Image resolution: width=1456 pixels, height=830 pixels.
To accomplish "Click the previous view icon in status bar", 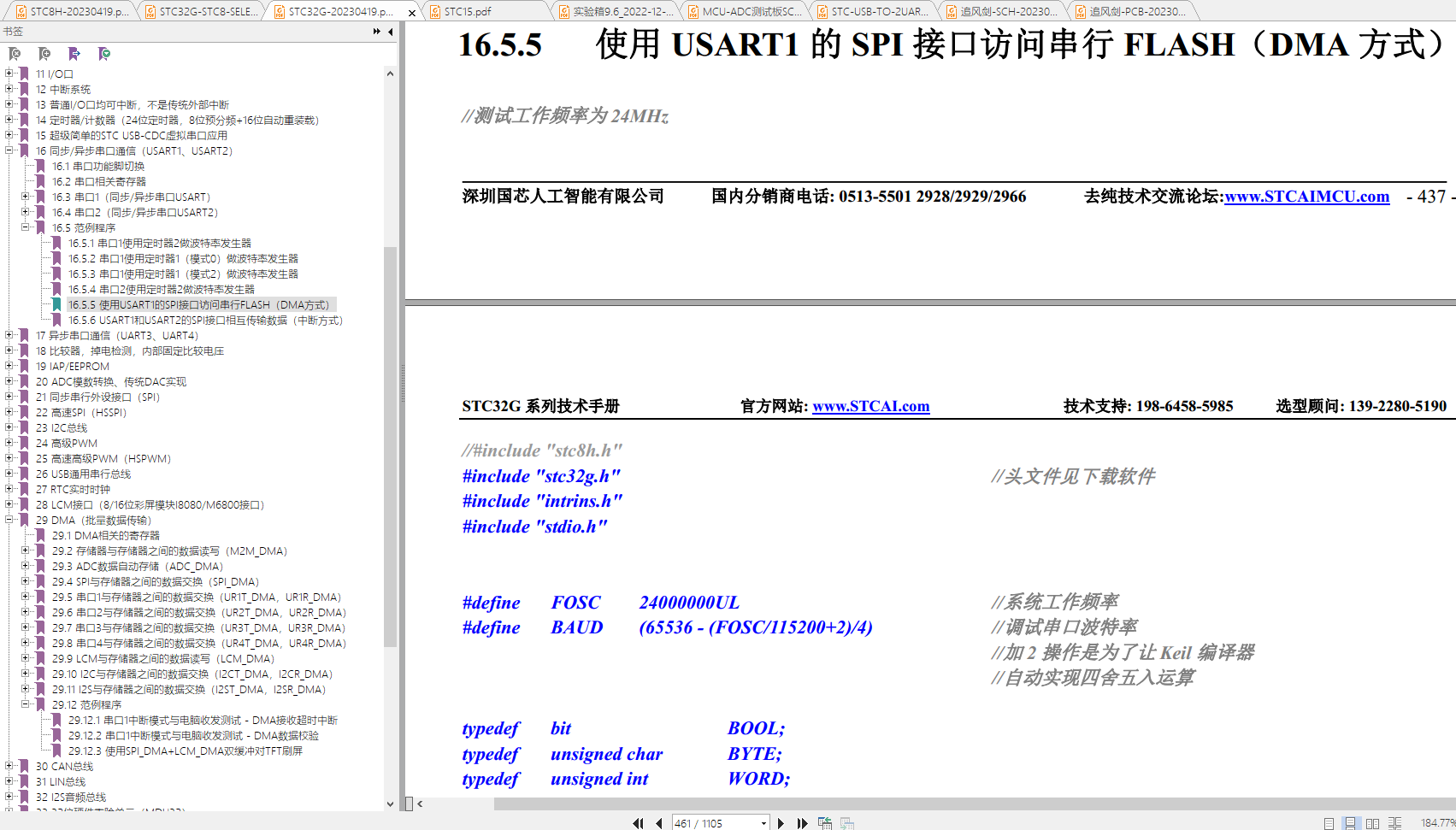I will tap(825, 823).
